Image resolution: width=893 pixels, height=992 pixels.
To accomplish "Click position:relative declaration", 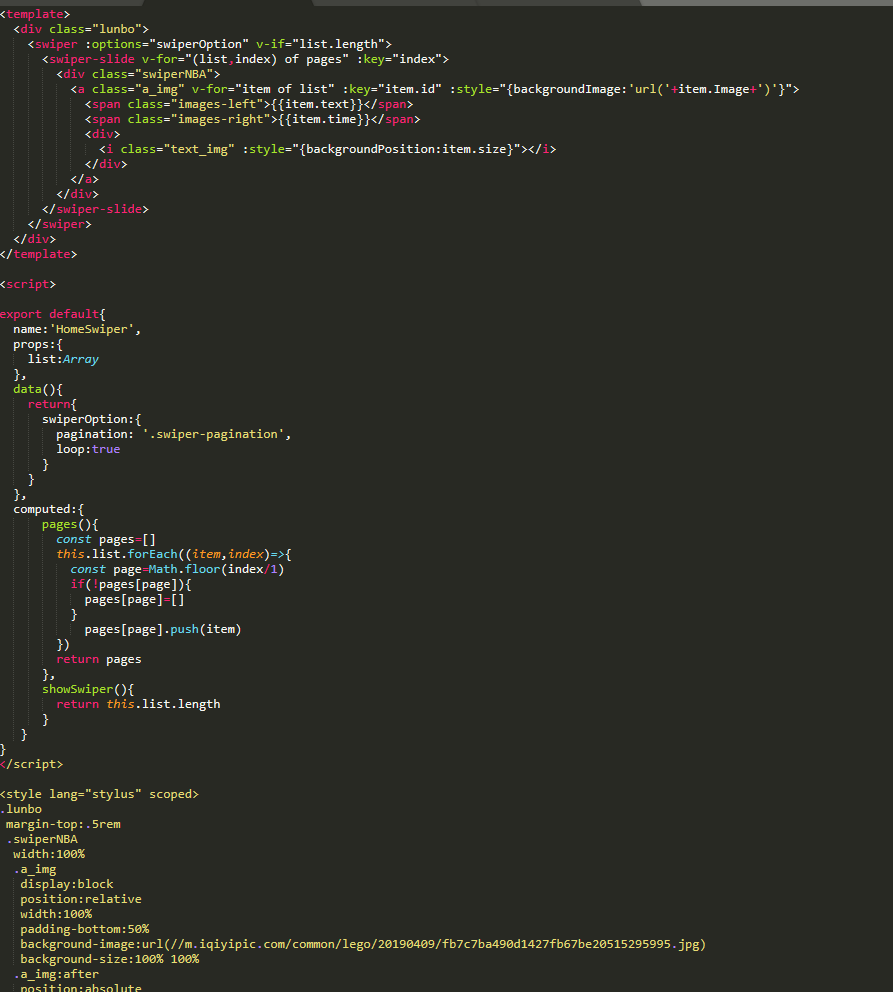I will coord(81,899).
